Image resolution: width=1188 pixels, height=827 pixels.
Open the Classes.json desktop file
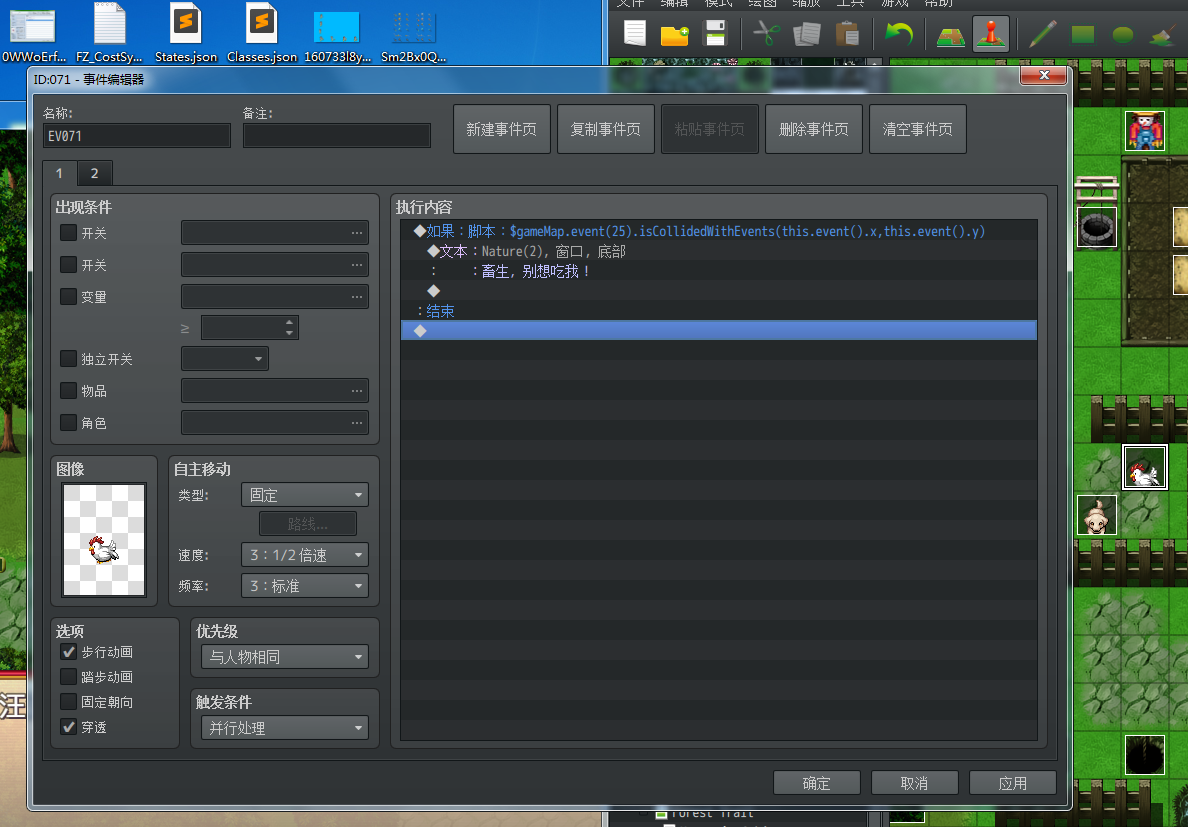pos(262,33)
